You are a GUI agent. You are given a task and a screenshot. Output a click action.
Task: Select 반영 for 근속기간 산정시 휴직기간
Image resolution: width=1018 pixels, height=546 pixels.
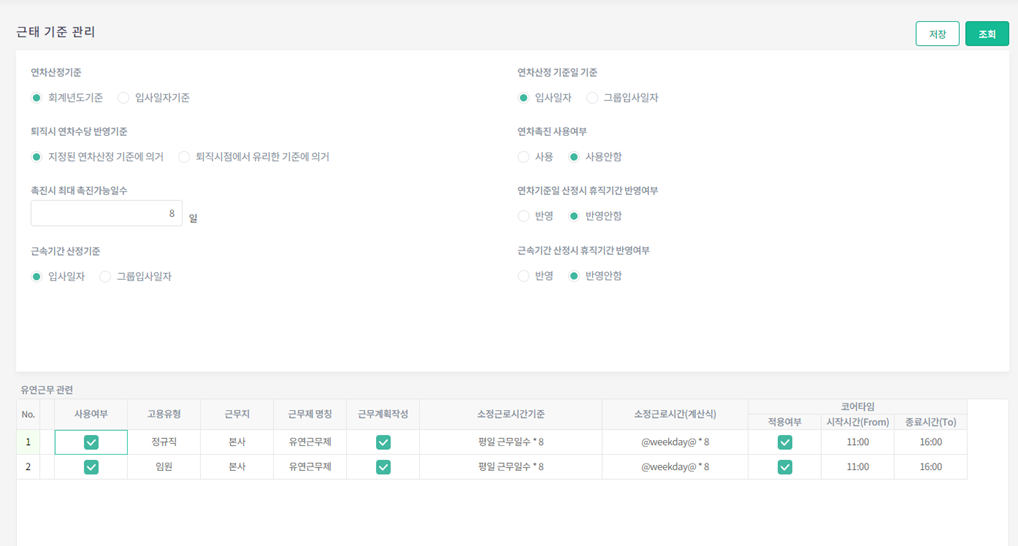[x=524, y=276]
